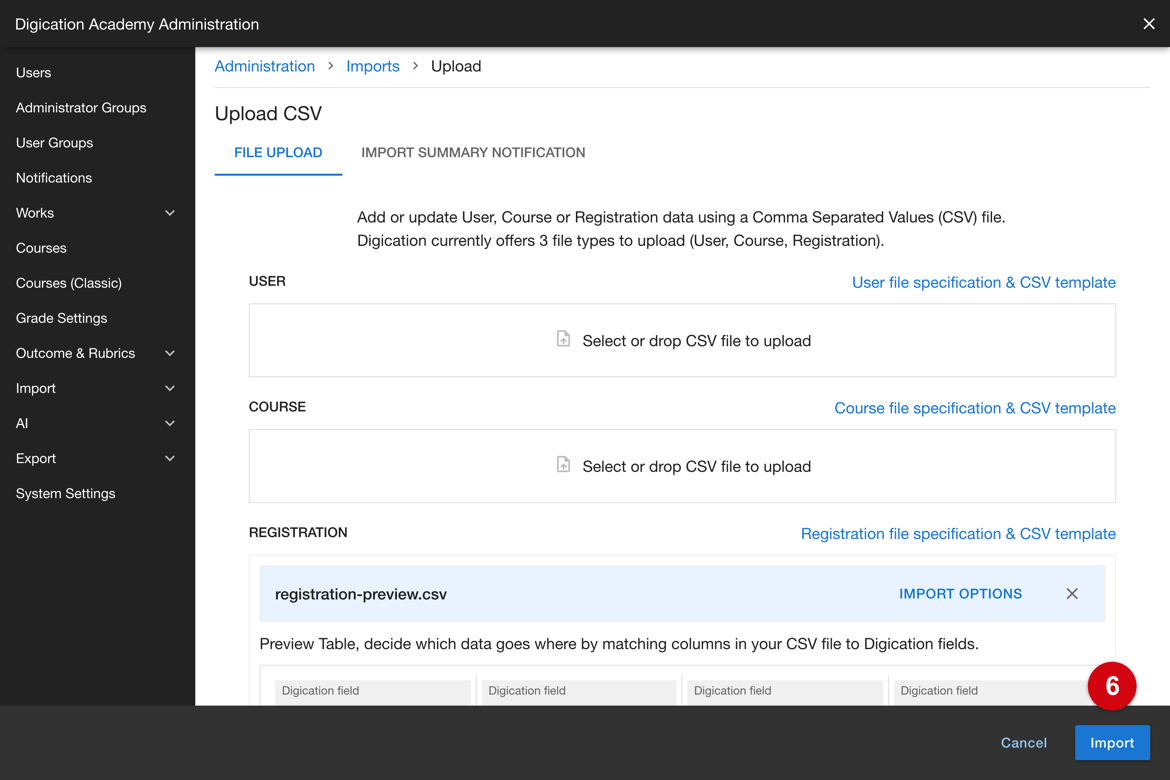Open User file specification & CSV template

coord(983,282)
